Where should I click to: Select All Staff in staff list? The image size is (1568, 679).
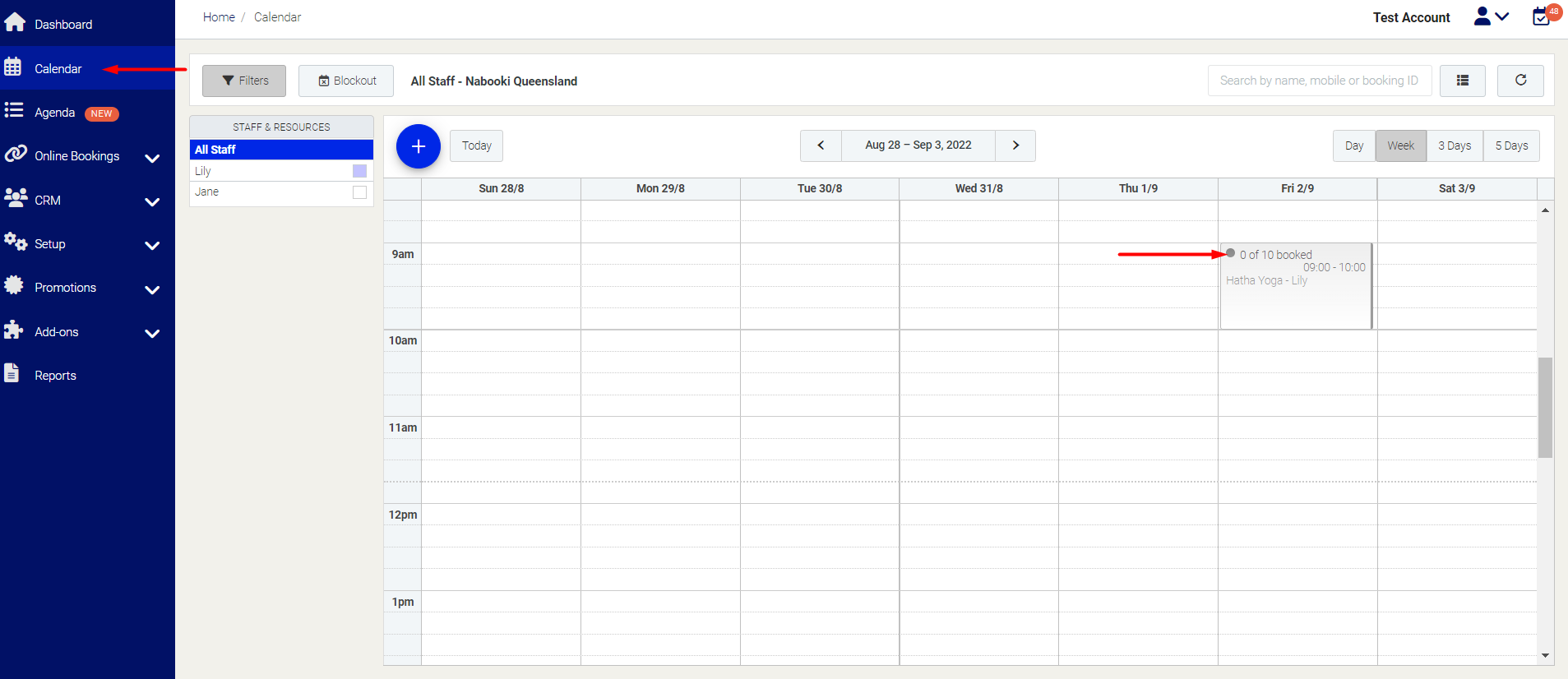281,150
